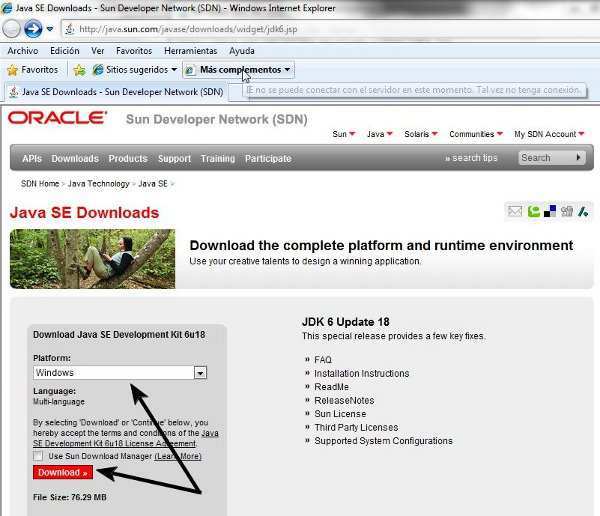Open the Downloads navigation item
Viewport: 600px width, 516px height.
75,158
